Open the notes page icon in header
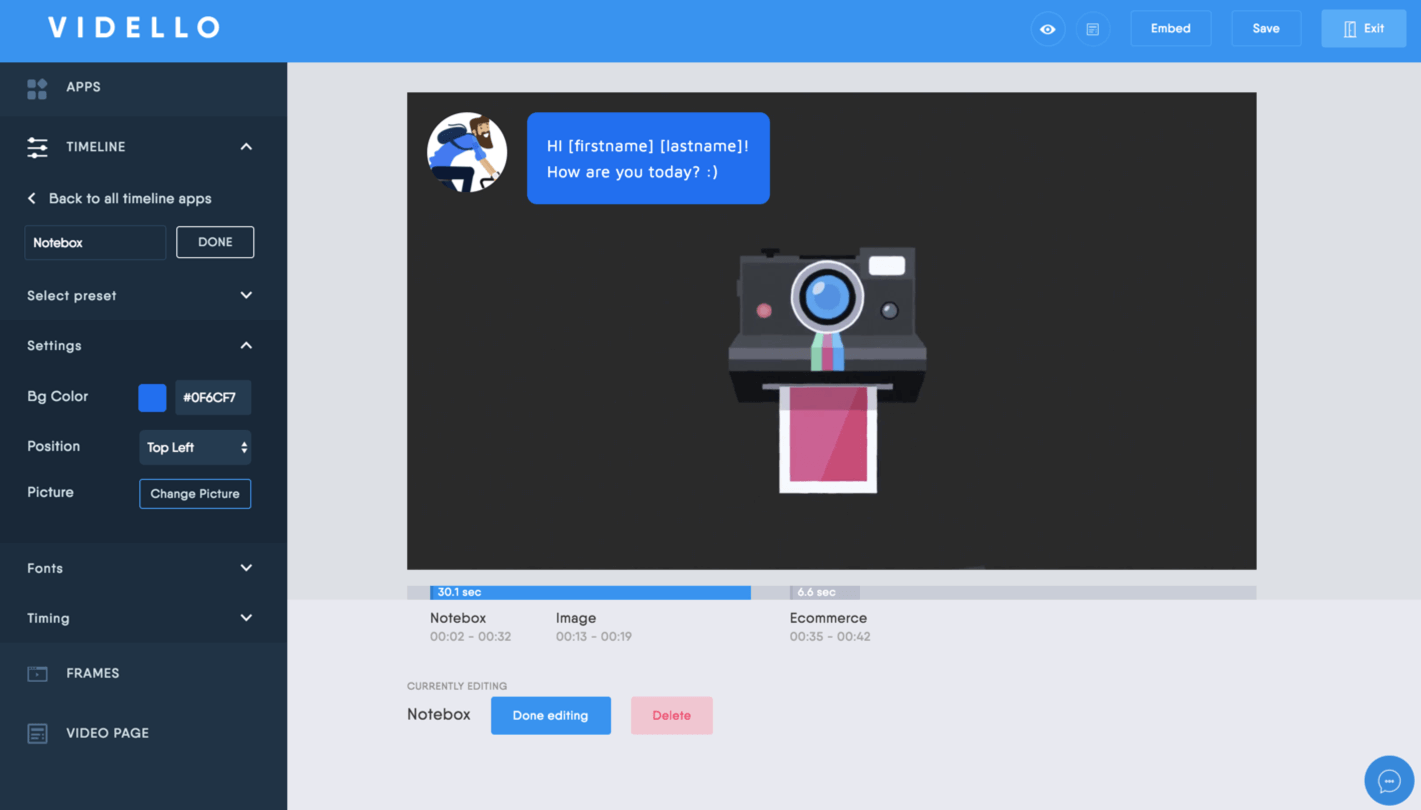Image resolution: width=1421 pixels, height=810 pixels. coord(1092,29)
